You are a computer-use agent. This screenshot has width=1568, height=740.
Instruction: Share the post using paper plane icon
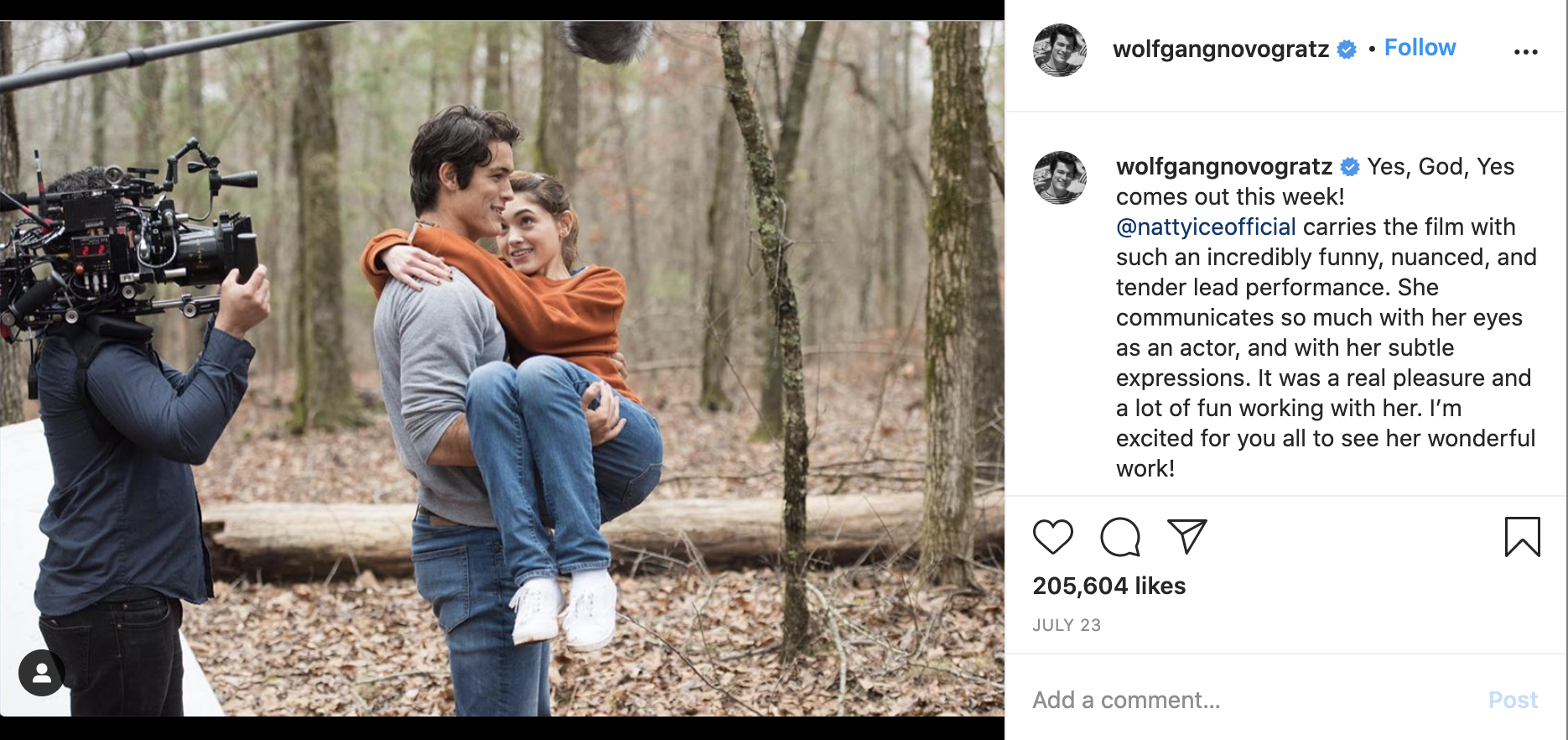[x=1187, y=537]
